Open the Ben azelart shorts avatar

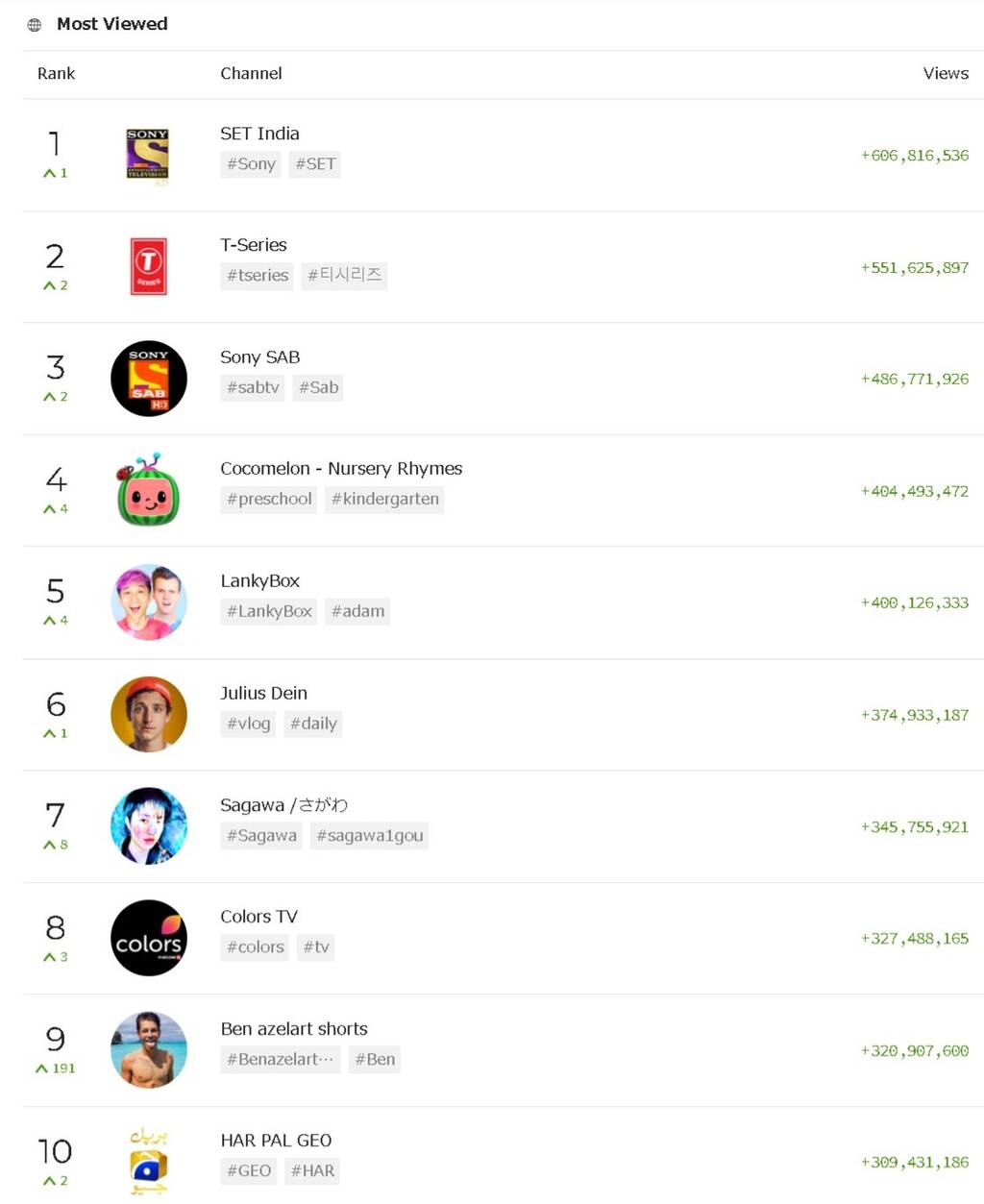pyautogui.click(x=148, y=1050)
